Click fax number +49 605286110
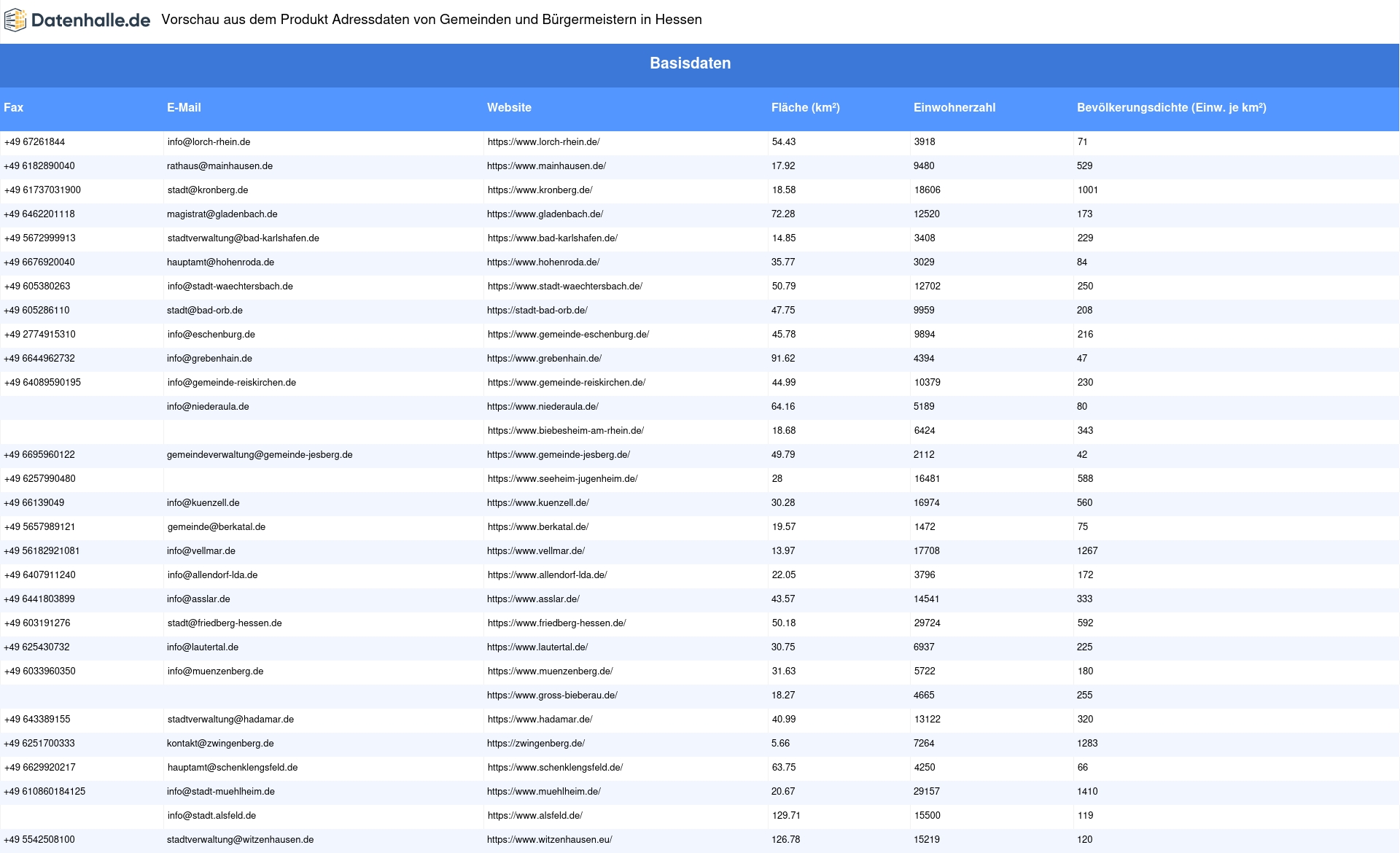The width and height of the screenshot is (1400, 853). (36, 311)
